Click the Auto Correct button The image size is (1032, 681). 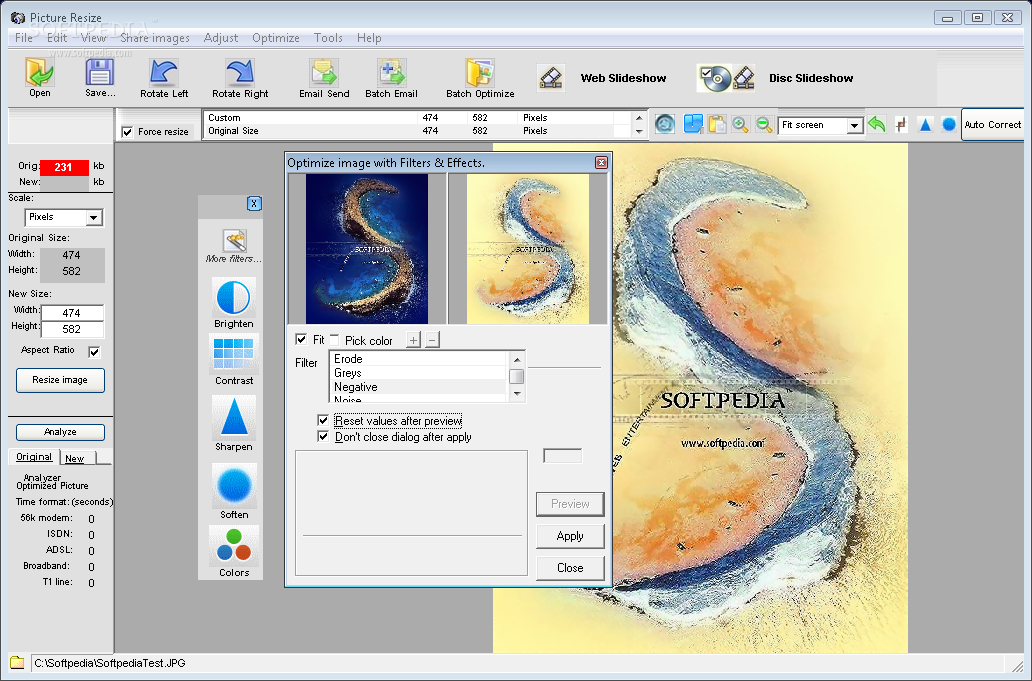(x=993, y=125)
